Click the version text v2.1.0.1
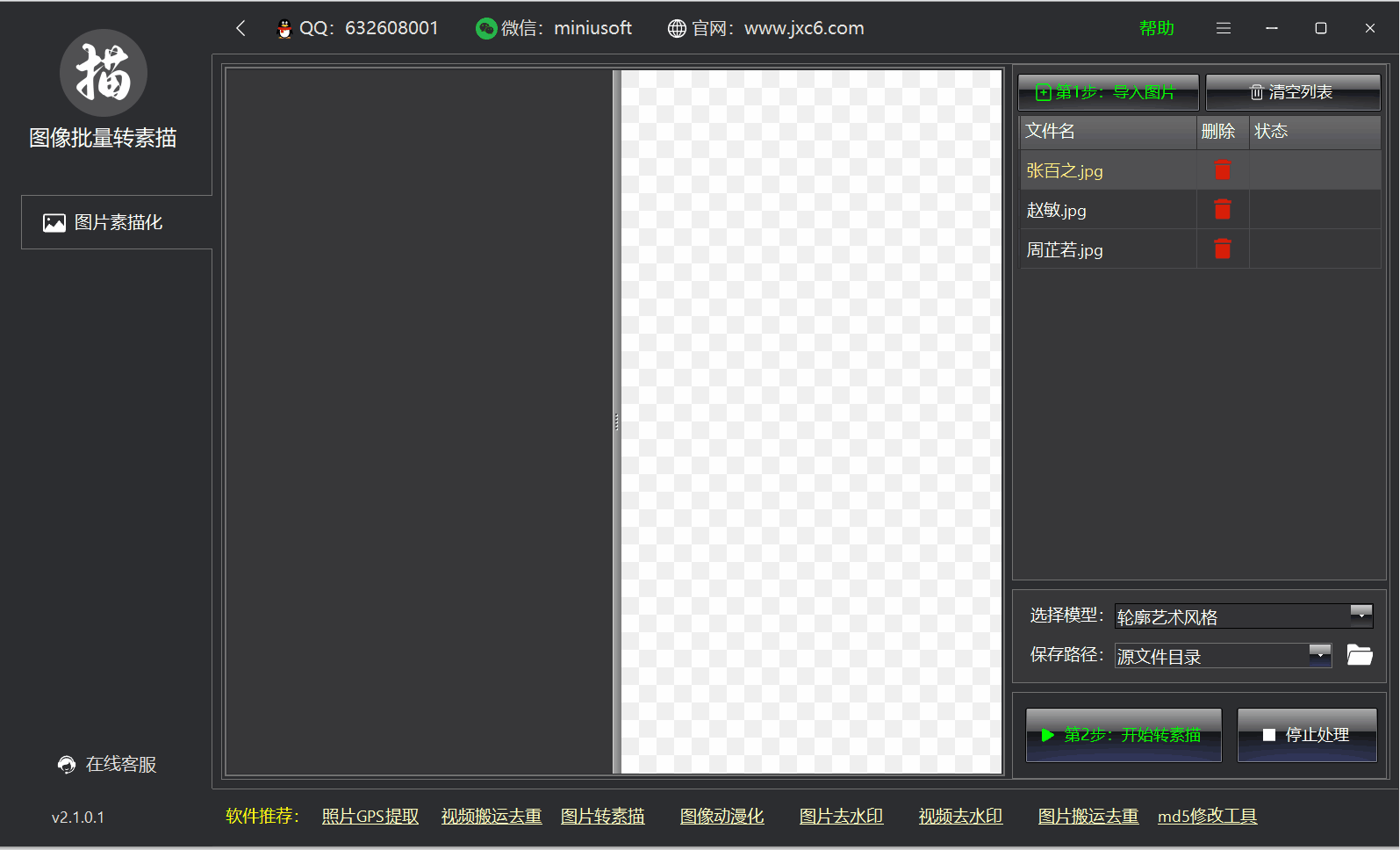This screenshot has height=850, width=1400. pos(78,818)
